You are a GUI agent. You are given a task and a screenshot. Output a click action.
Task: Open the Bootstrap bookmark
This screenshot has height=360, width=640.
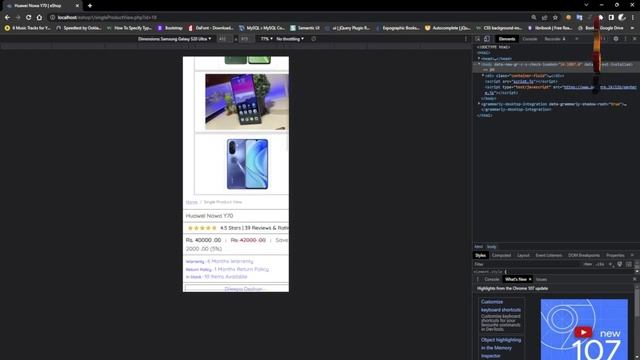tap(170, 28)
